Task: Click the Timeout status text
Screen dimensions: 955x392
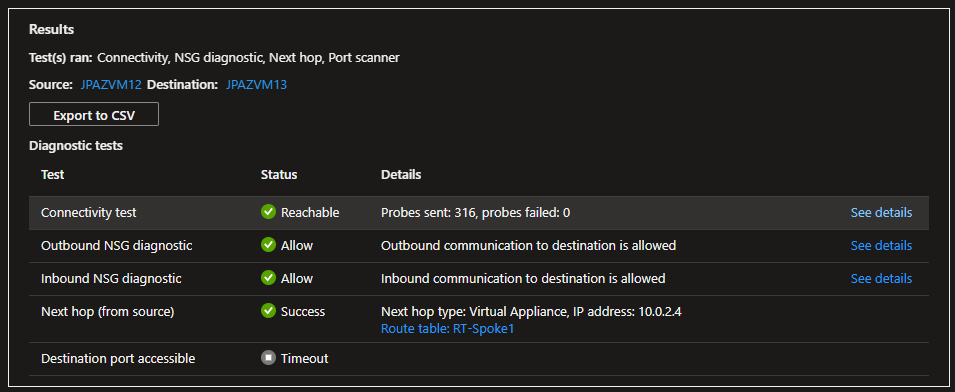Action: 305,359
